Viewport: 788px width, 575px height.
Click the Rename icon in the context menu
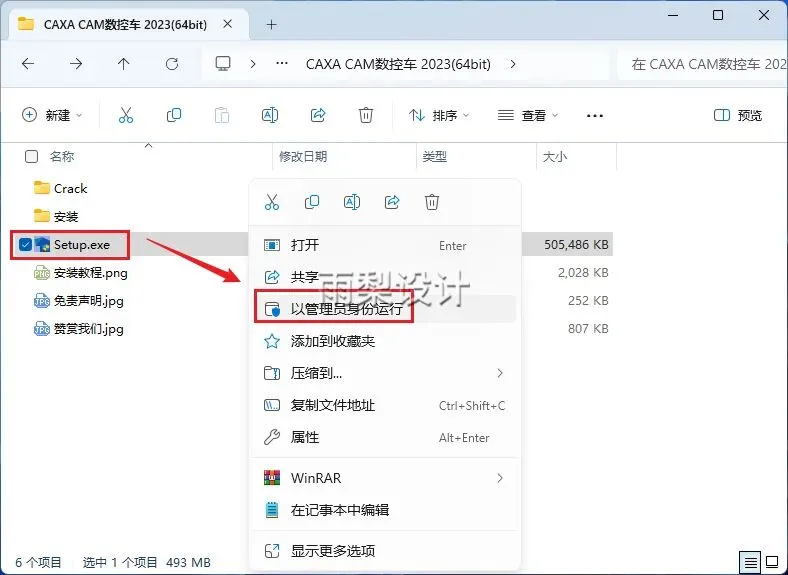352,202
